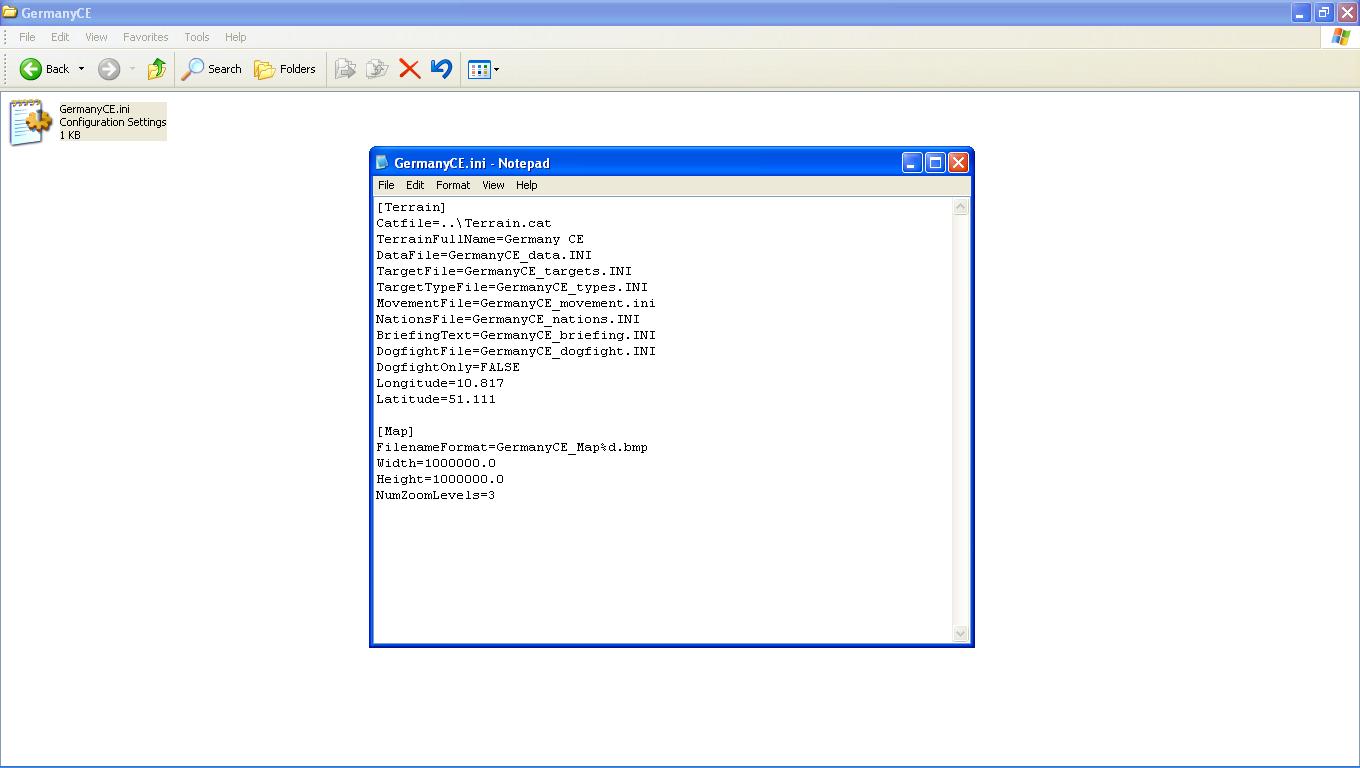Open the Favorites menu
Screen dimensions: 1360x768
145,37
